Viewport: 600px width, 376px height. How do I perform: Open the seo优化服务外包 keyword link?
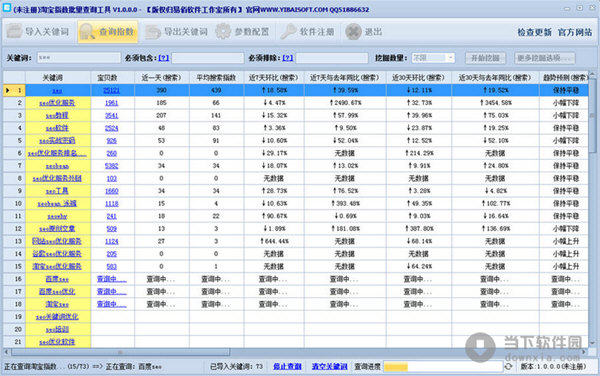[57, 179]
